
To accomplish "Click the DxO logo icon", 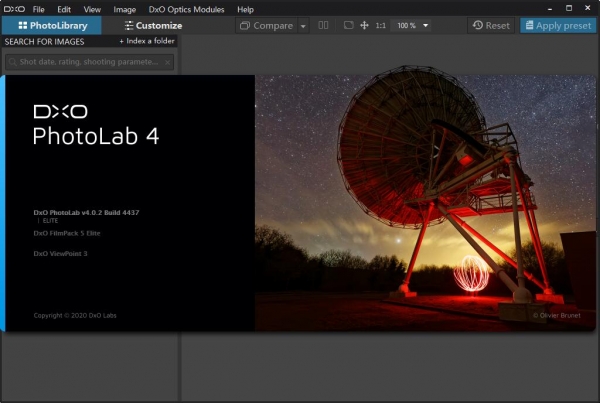I will click(13, 9).
